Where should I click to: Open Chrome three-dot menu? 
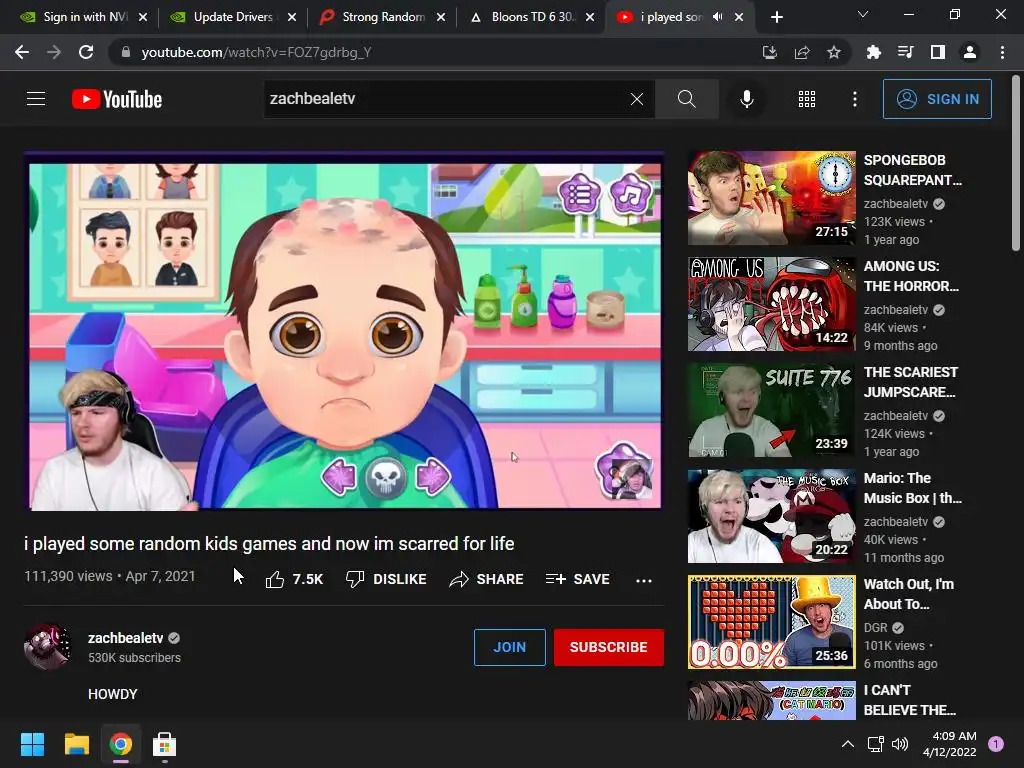[1002, 52]
